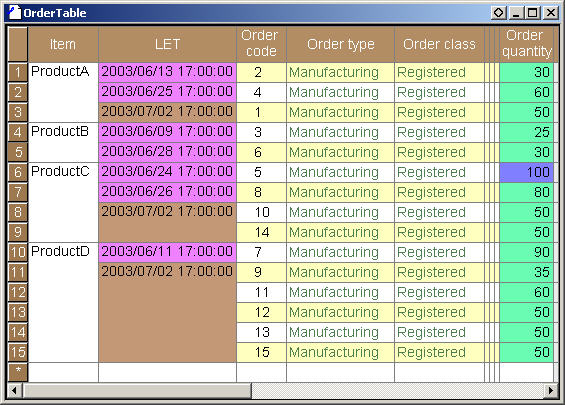Viewport: 565px width, 405px height.
Task: Click the left scroll arrow
Action: (x=14, y=391)
